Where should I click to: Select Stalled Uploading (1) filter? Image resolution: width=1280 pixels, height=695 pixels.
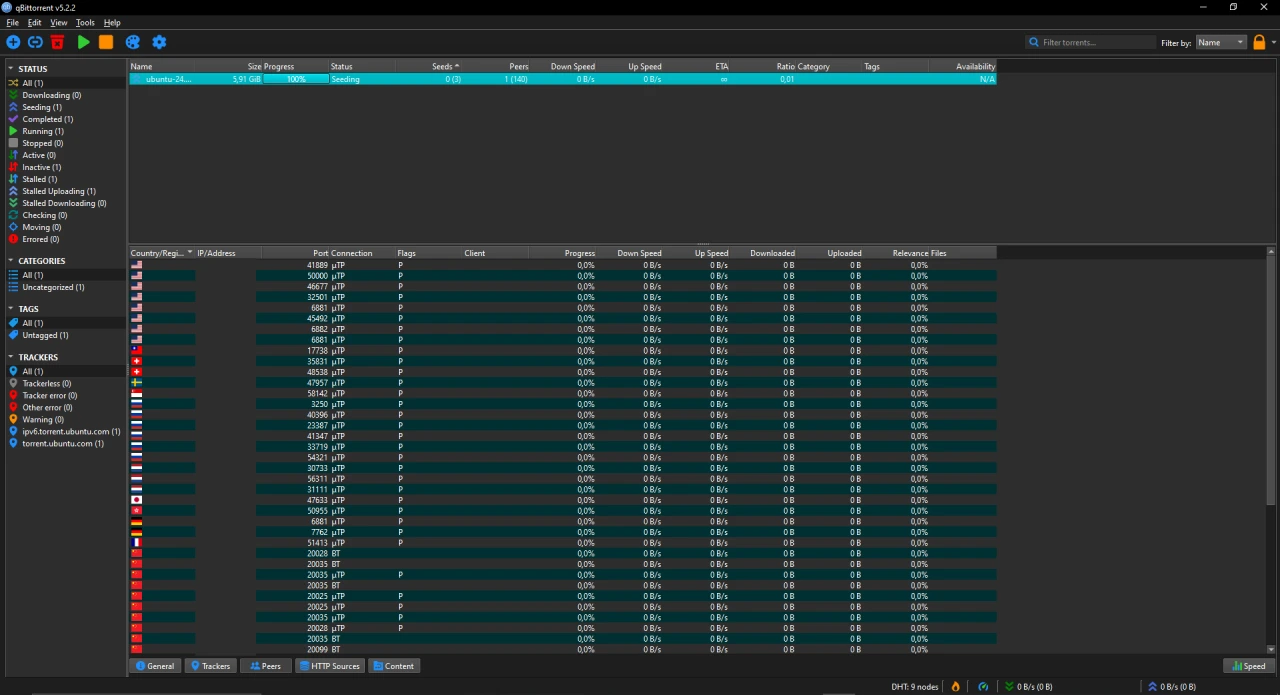[x=59, y=191]
